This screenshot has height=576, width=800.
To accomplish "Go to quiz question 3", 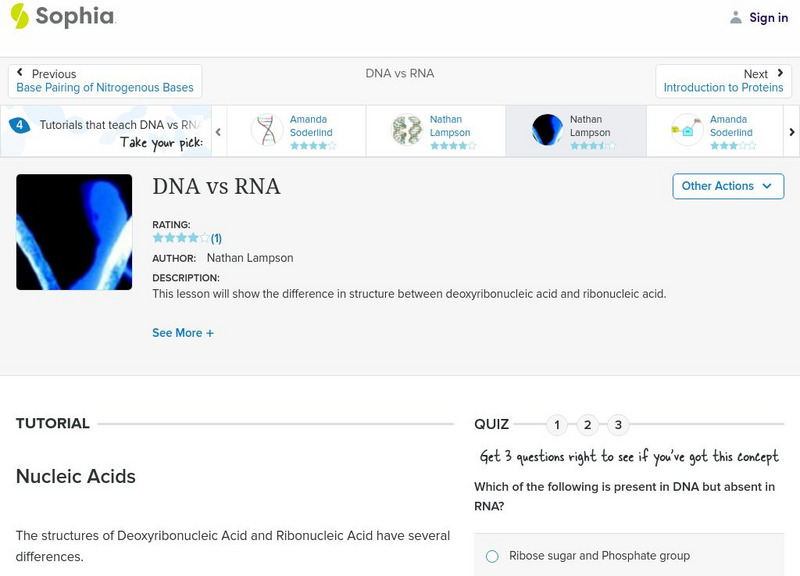I will pos(618,425).
